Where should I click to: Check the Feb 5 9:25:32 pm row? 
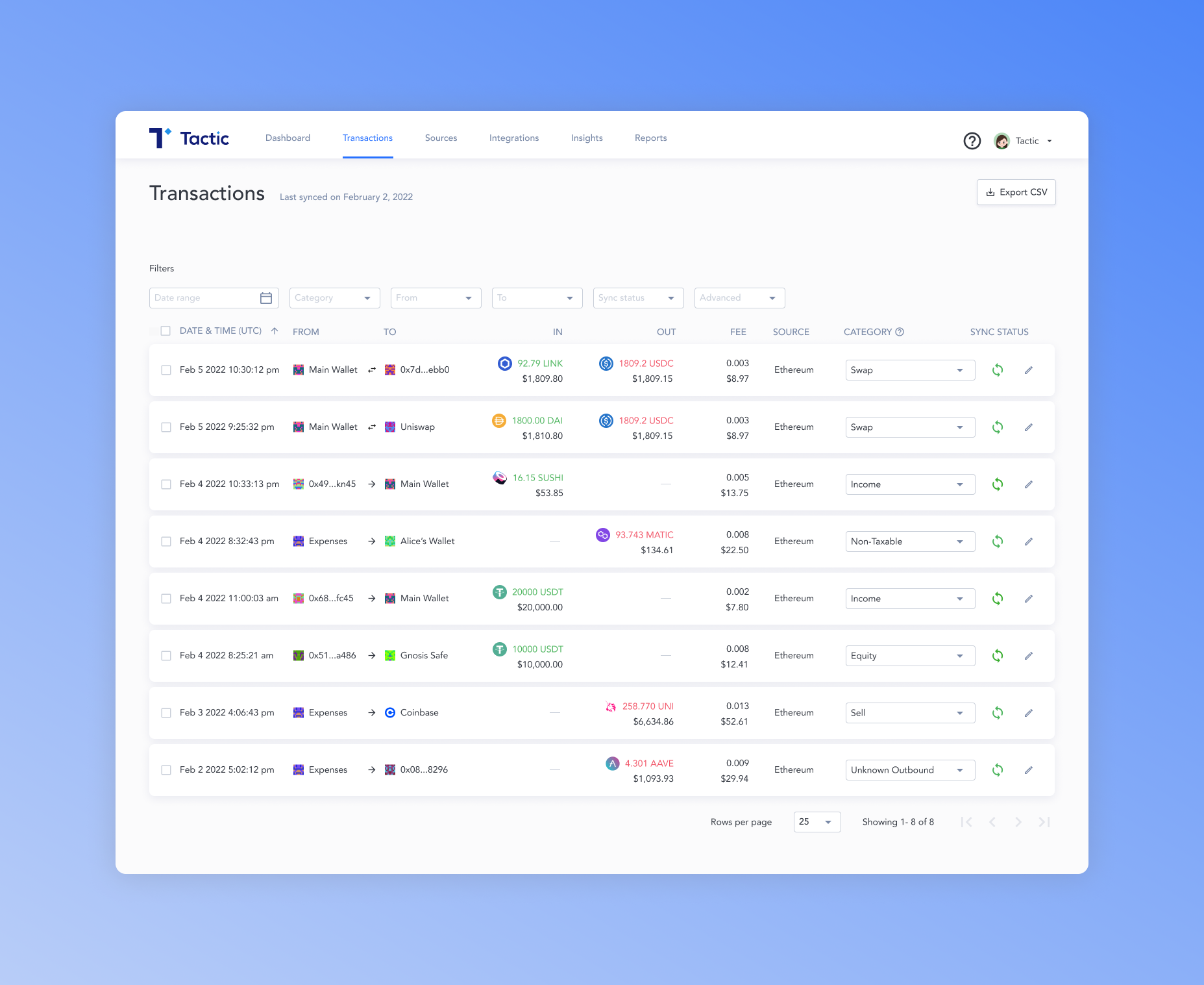(166, 427)
